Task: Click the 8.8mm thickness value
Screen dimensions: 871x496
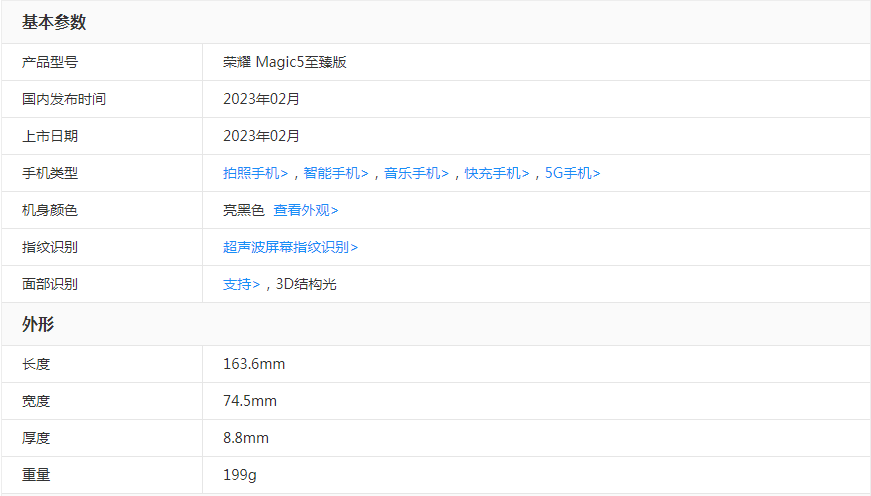Action: pos(246,438)
